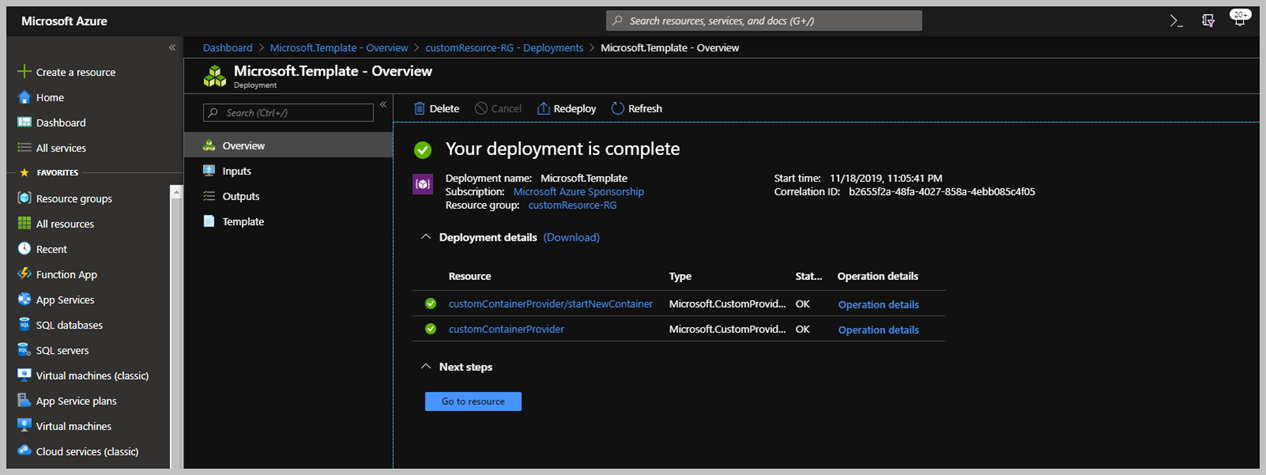Open customContainerProvider/startNewContainer resource link
The height and width of the screenshot is (475, 1266).
point(550,304)
